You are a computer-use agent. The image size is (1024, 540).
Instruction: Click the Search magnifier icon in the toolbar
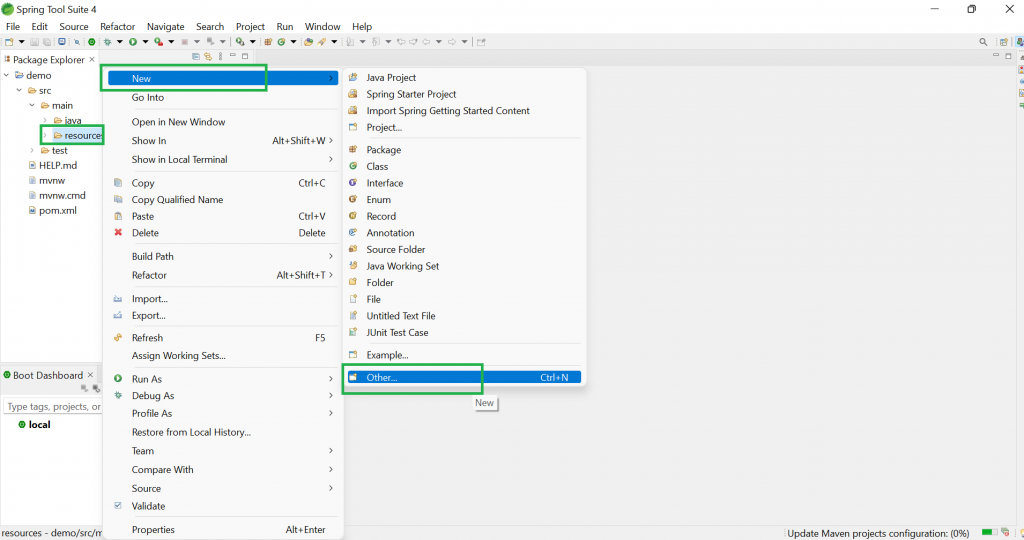983,42
